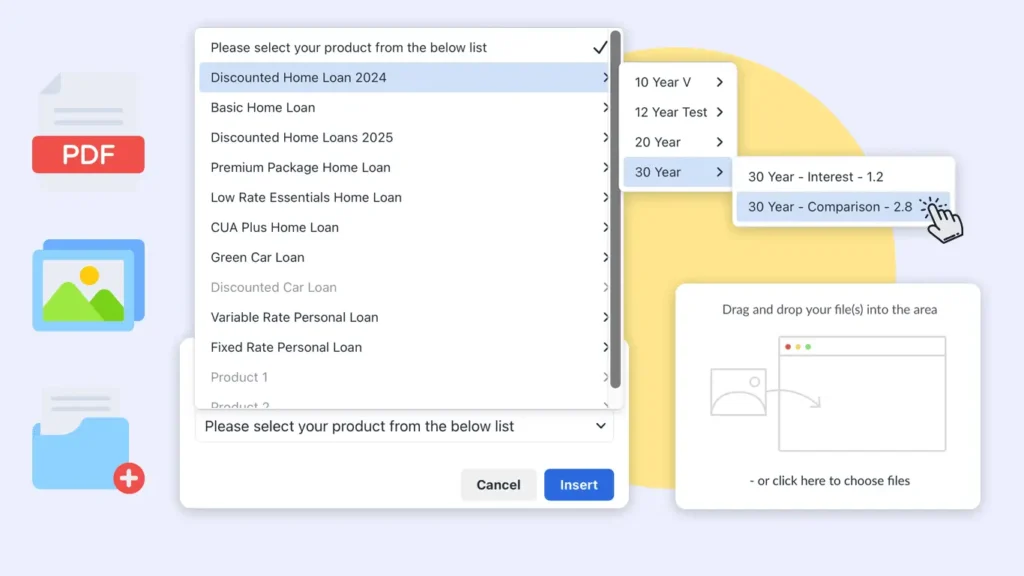The image size is (1024, 576).
Task: Pick CUA Plus Home Loan
Action: click(404, 227)
